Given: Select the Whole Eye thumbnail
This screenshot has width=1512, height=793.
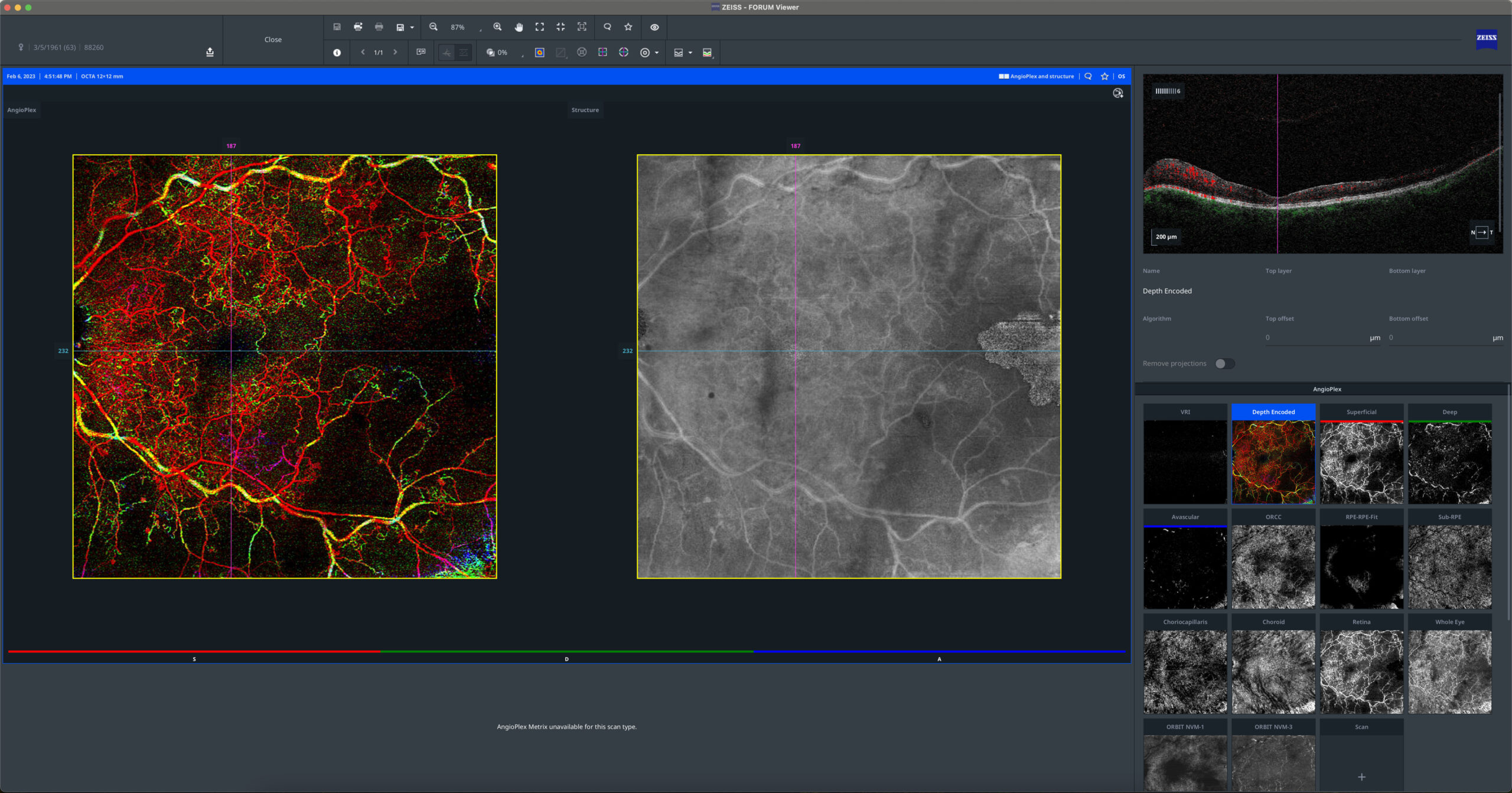Looking at the screenshot, I should click(x=1450, y=664).
